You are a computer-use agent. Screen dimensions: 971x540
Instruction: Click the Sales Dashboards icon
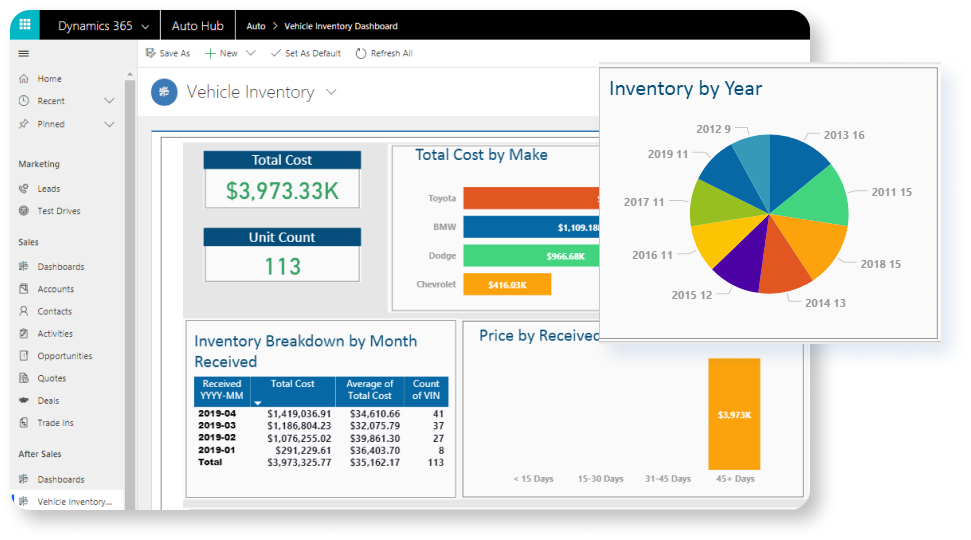click(x=24, y=266)
